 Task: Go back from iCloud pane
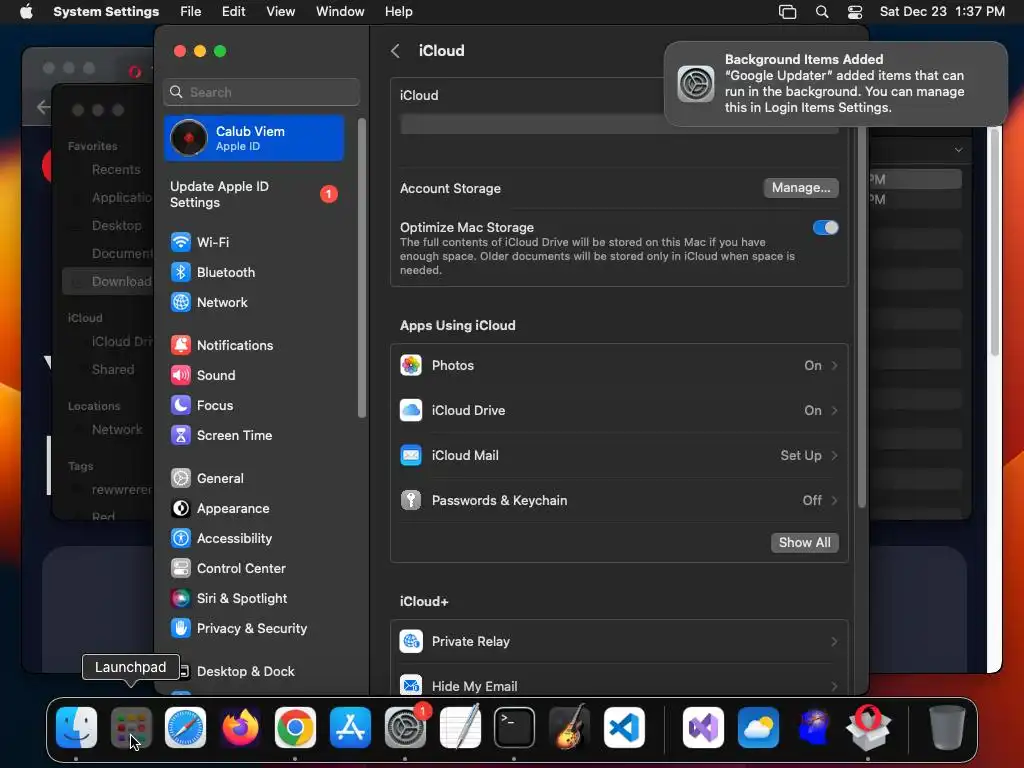pyautogui.click(x=395, y=51)
